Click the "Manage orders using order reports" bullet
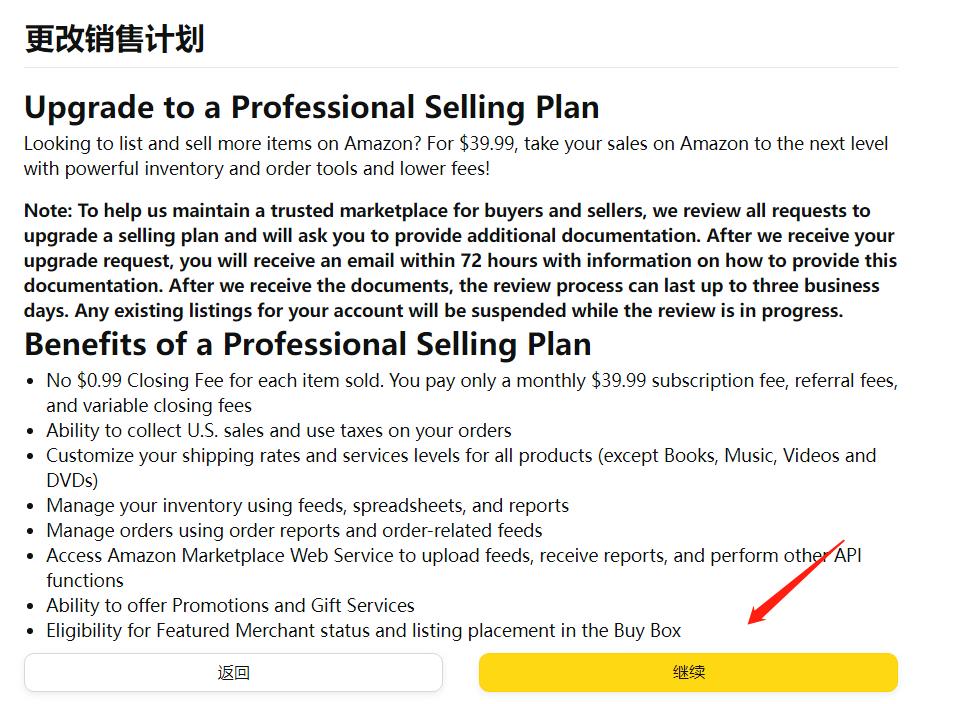Screen dimensions: 954x704 (294, 531)
